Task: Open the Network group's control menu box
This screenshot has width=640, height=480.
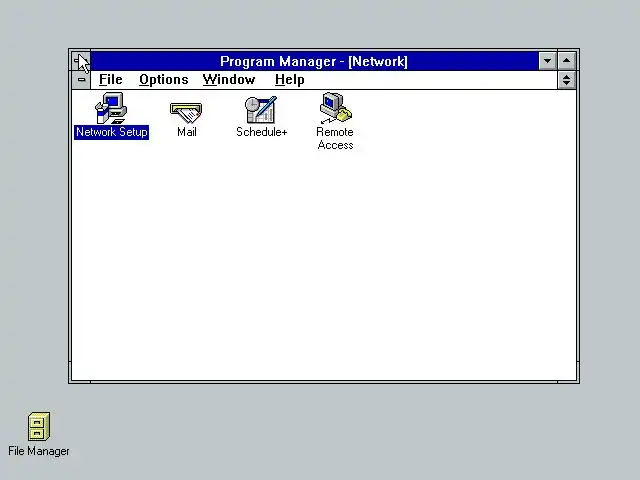Action: coord(81,80)
